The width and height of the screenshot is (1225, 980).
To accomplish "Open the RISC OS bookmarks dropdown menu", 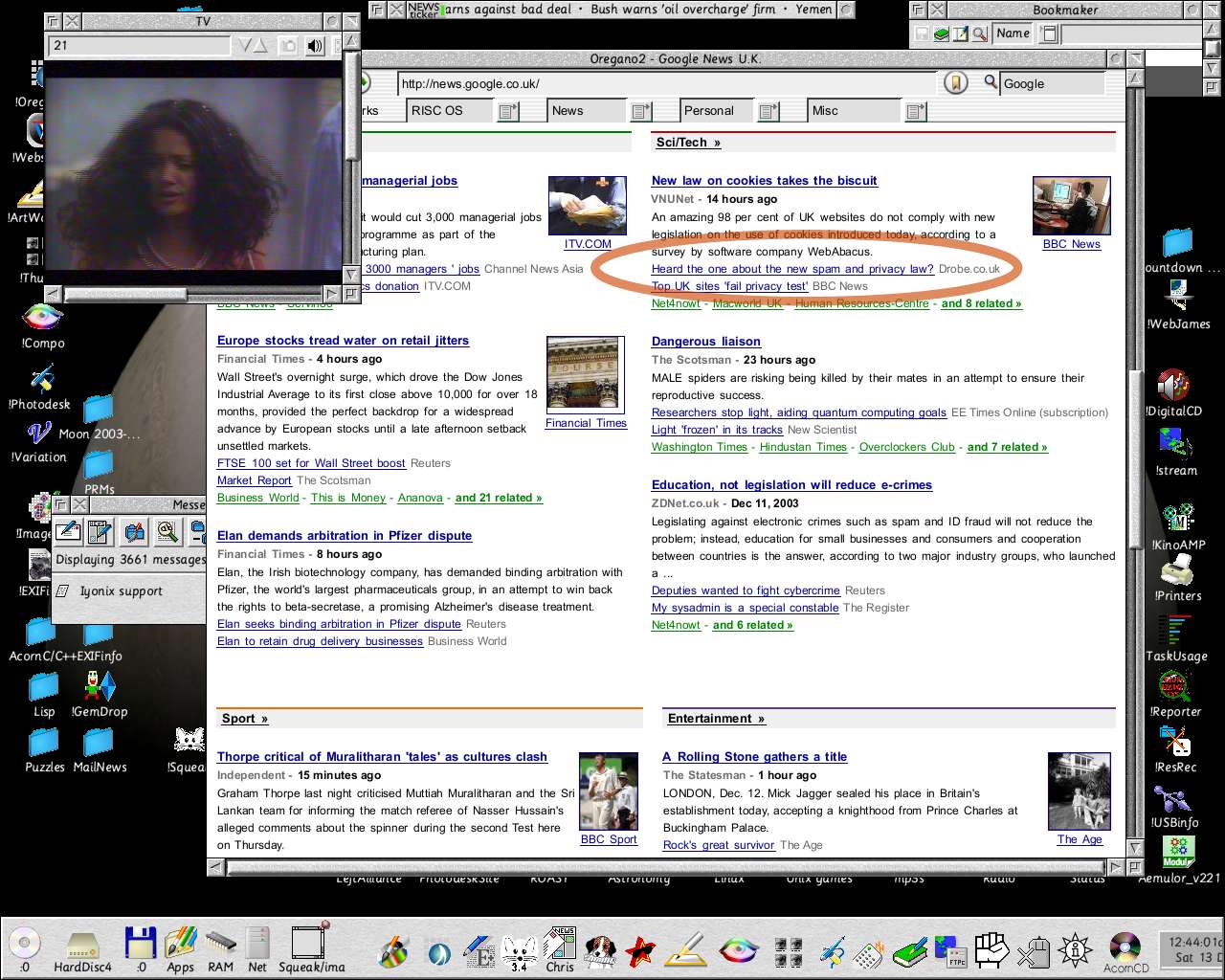I will click(x=508, y=111).
